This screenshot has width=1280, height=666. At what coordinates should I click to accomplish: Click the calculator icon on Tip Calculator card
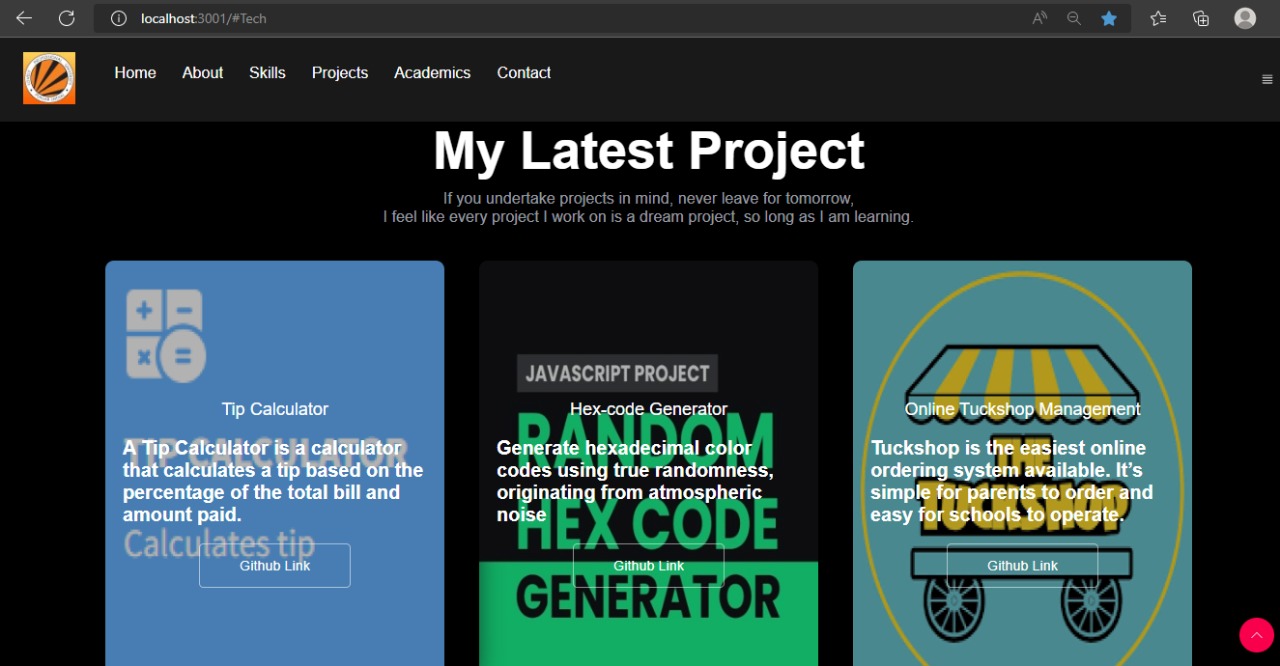[x=166, y=335]
